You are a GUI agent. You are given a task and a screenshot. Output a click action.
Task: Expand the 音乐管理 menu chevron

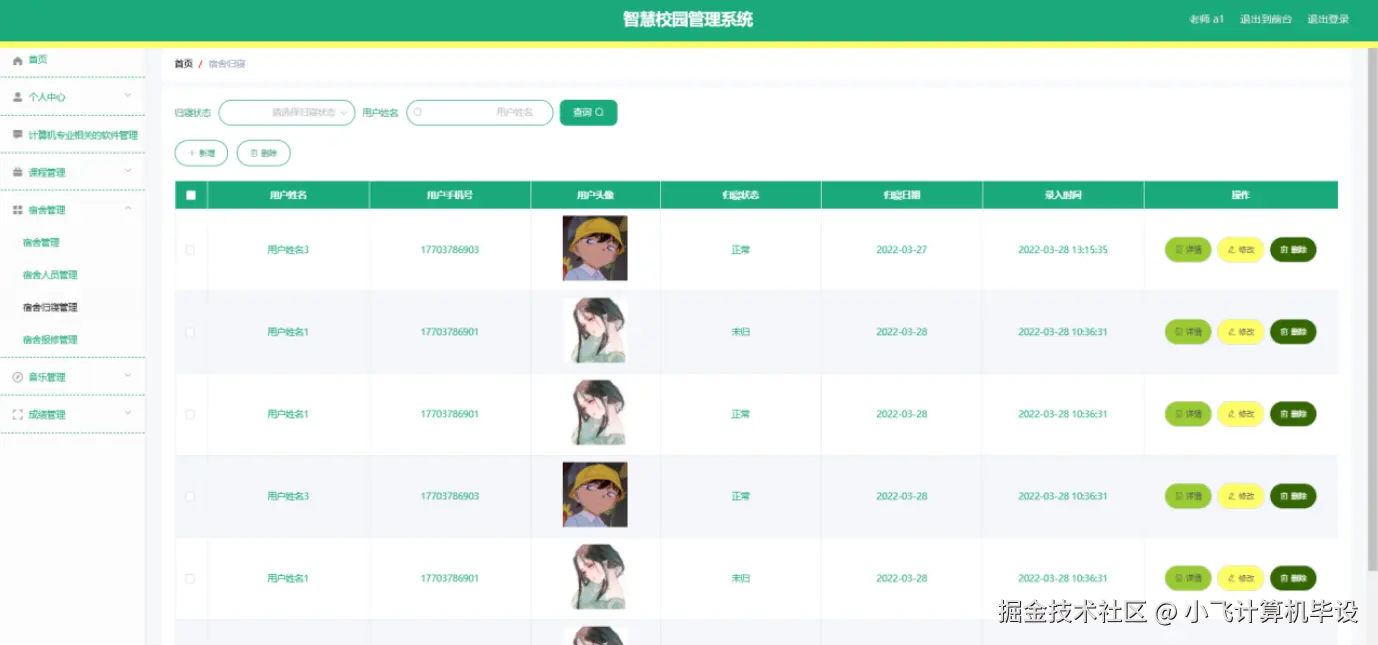tap(128, 376)
